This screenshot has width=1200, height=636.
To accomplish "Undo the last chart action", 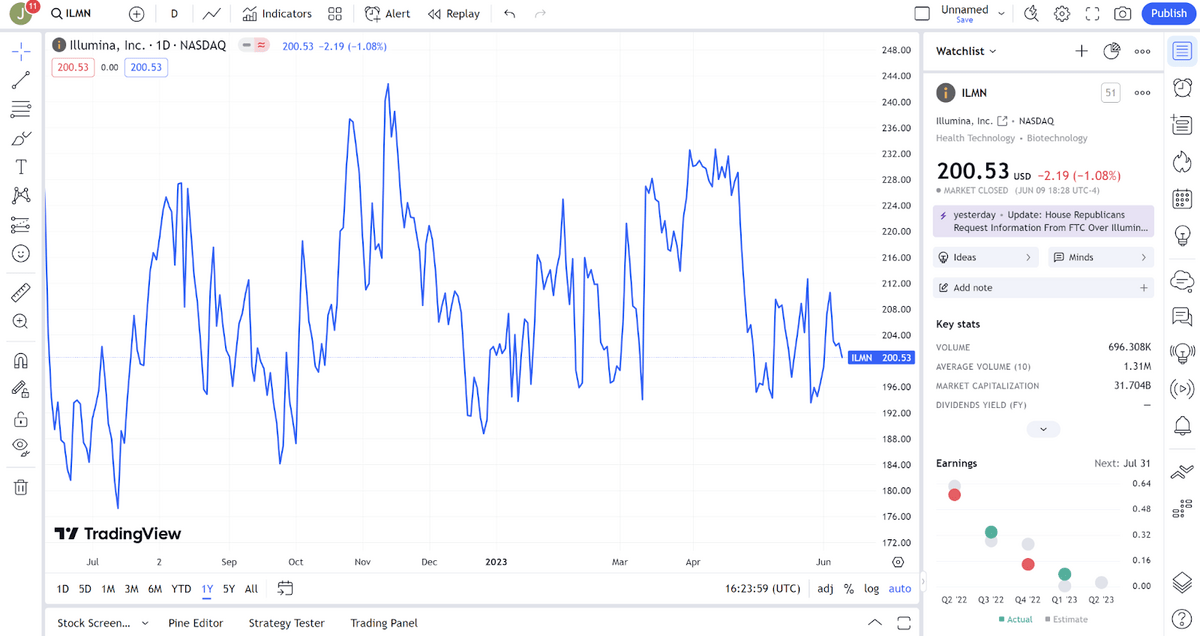I will (x=510, y=14).
